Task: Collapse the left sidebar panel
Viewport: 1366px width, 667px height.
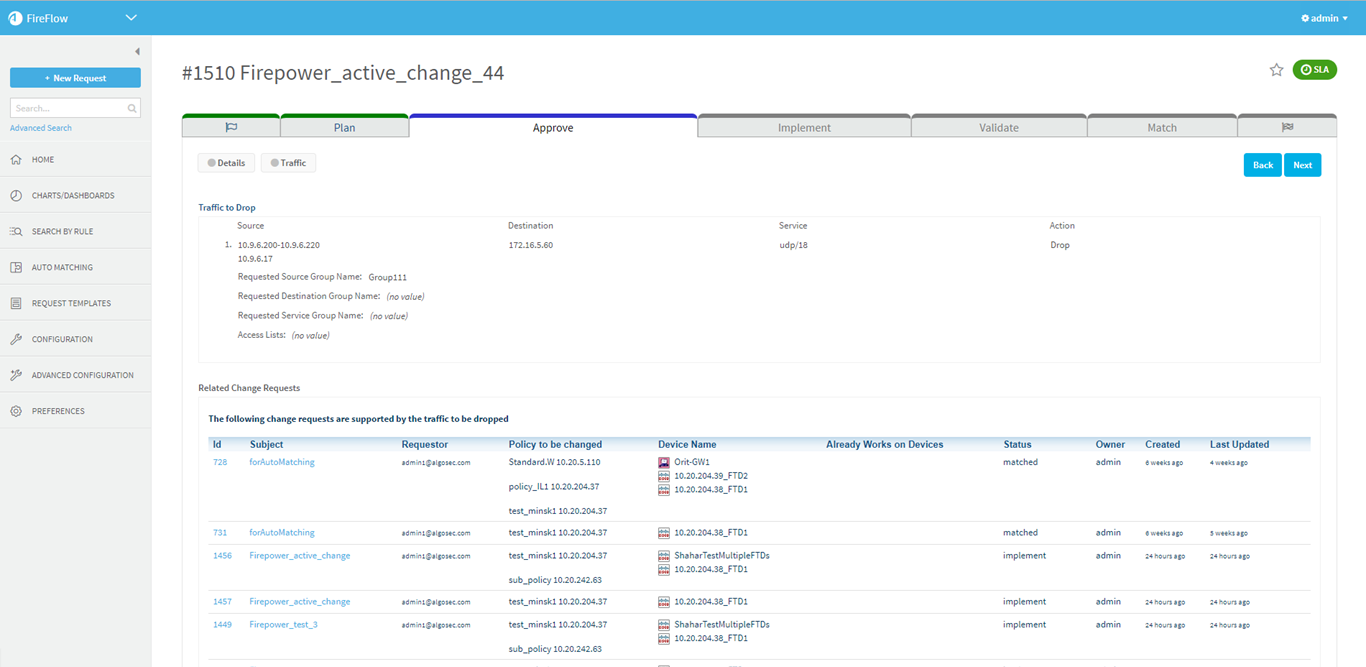Action: (x=137, y=52)
